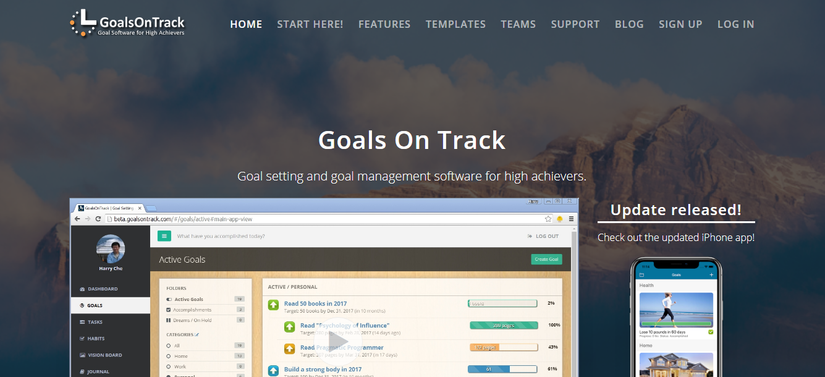Screen dimensions: 825x377
Task: Click the edit pencil beside CATEGORIES
Action: [x=197, y=334]
